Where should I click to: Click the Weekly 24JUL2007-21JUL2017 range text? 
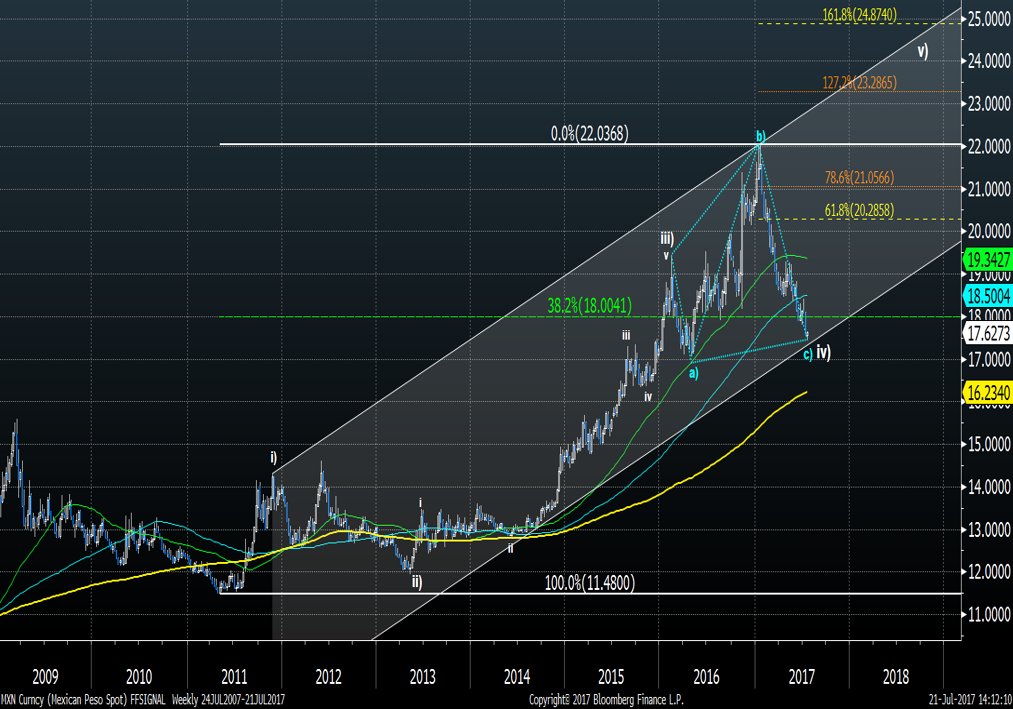(228, 699)
